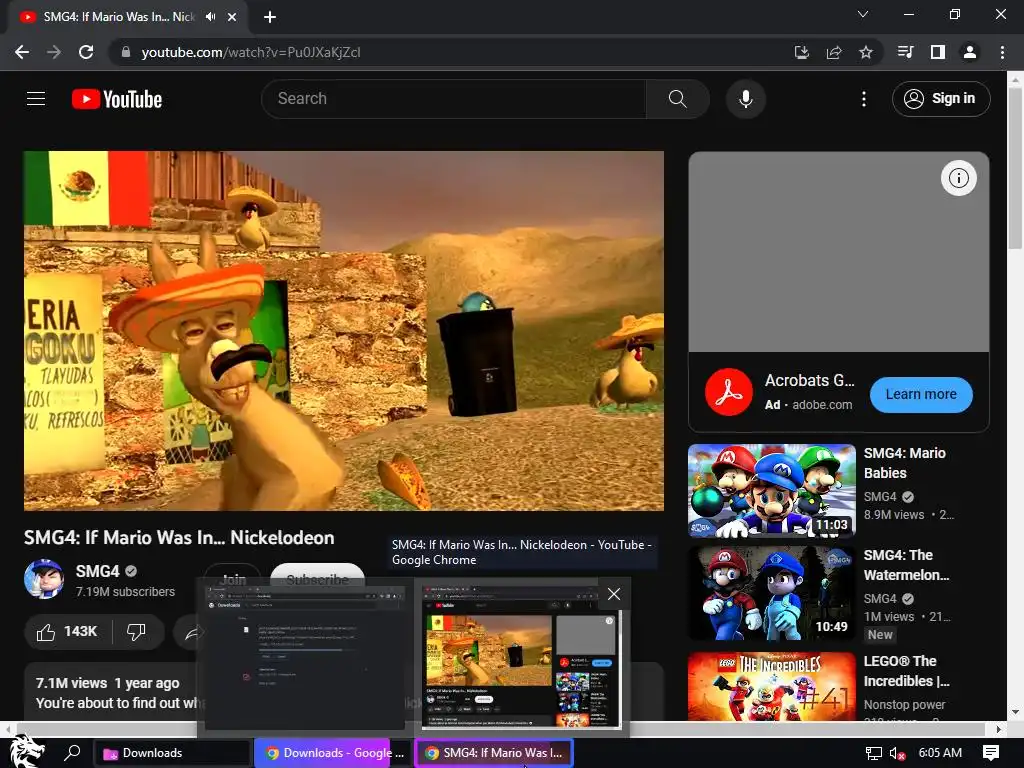
Task: Click the address bar URL
Action: click(x=251, y=52)
